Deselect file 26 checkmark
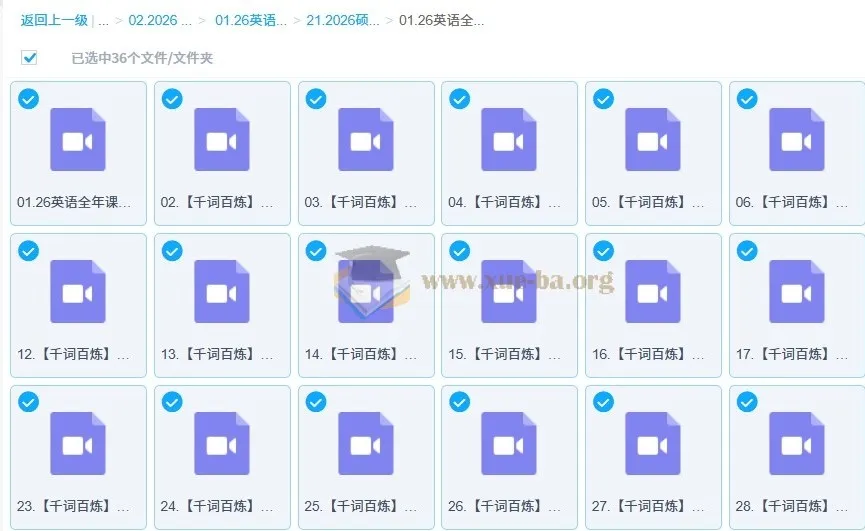 coord(460,402)
